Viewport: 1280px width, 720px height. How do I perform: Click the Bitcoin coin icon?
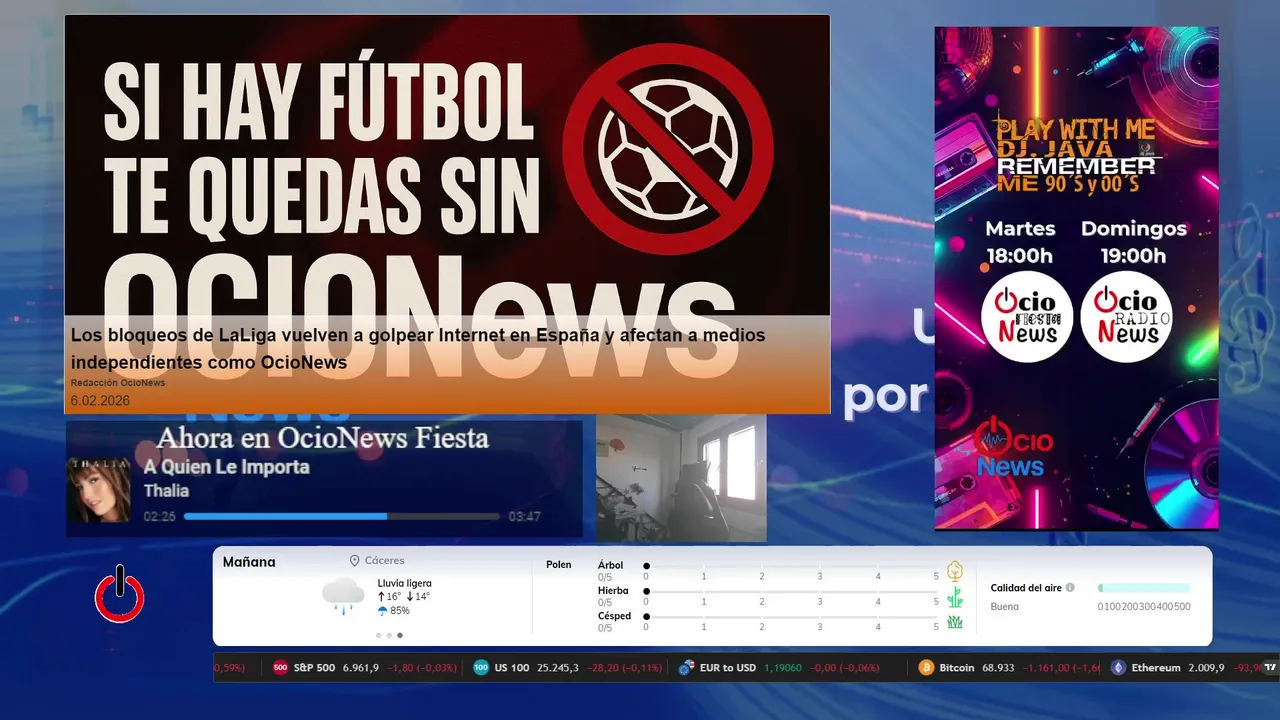tap(927, 667)
